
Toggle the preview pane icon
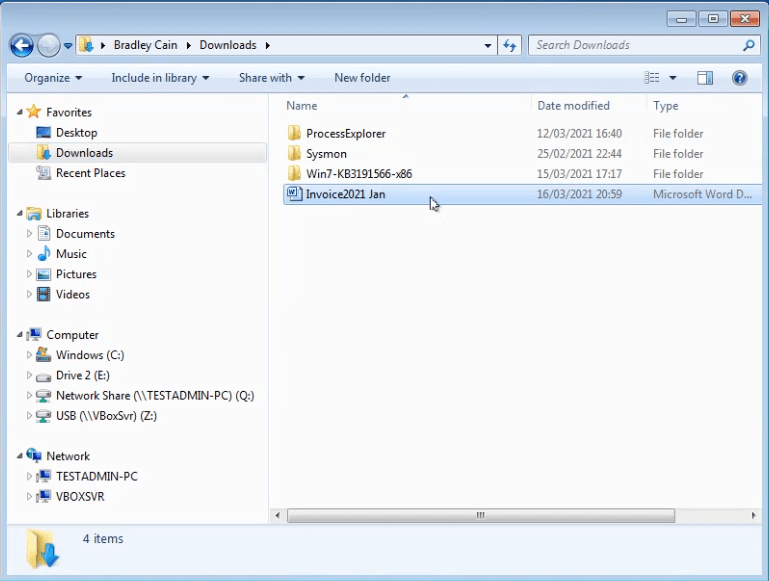[705, 78]
